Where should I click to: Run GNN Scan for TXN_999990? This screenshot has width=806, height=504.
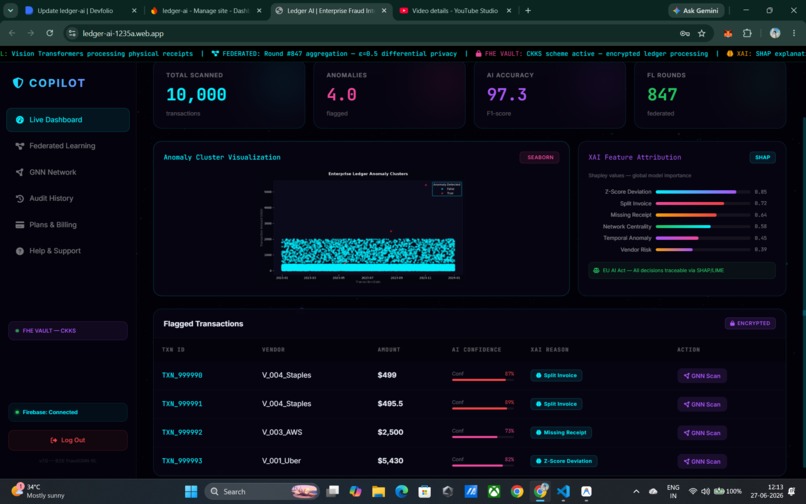tap(702, 376)
